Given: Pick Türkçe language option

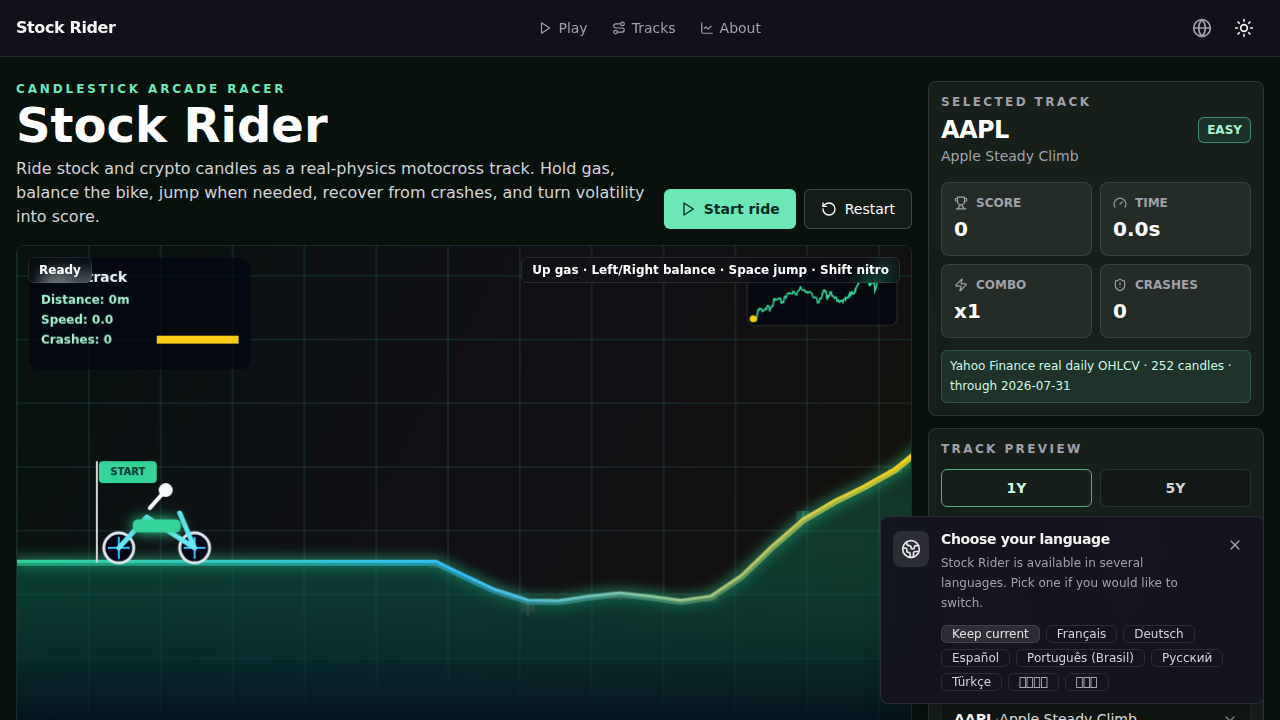Looking at the screenshot, I should [971, 682].
